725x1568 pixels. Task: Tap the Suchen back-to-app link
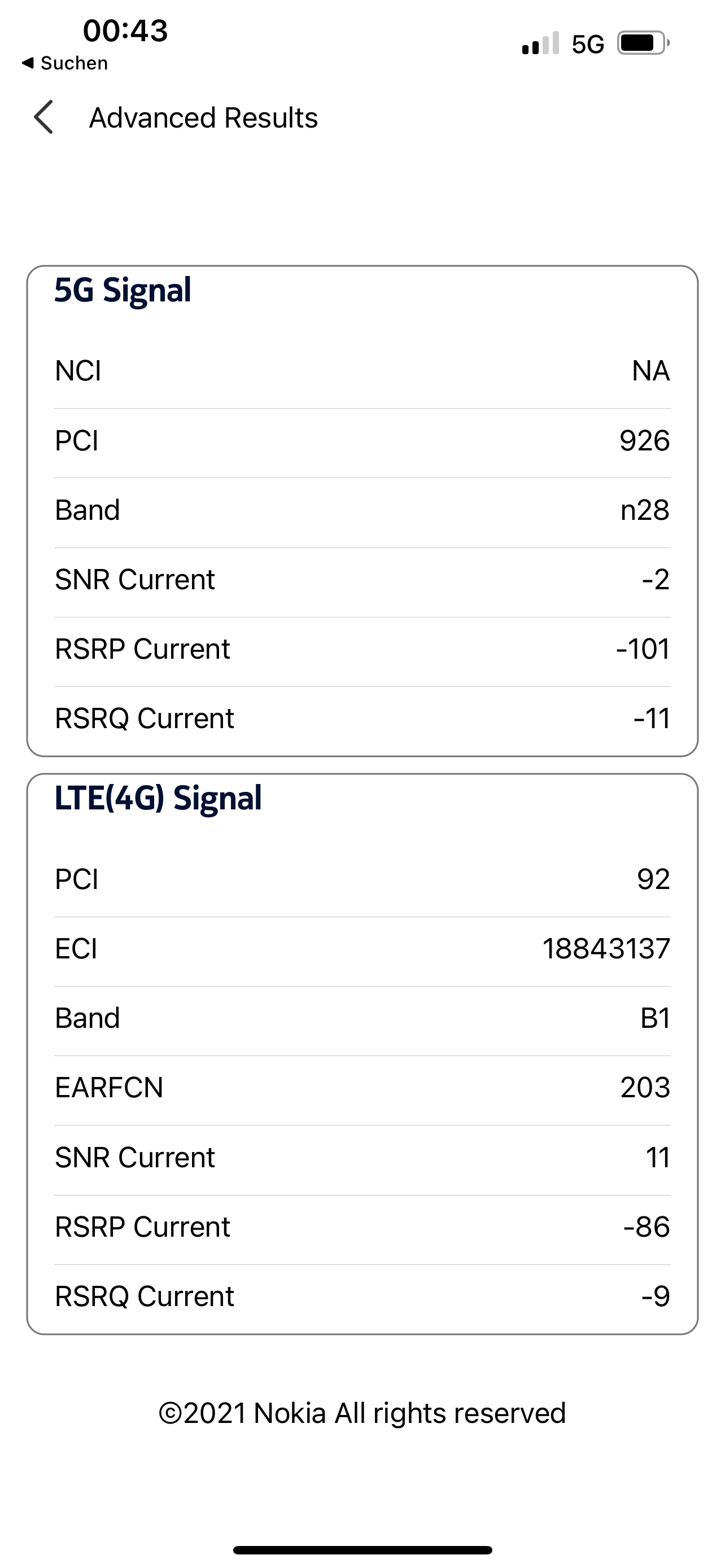[65, 63]
